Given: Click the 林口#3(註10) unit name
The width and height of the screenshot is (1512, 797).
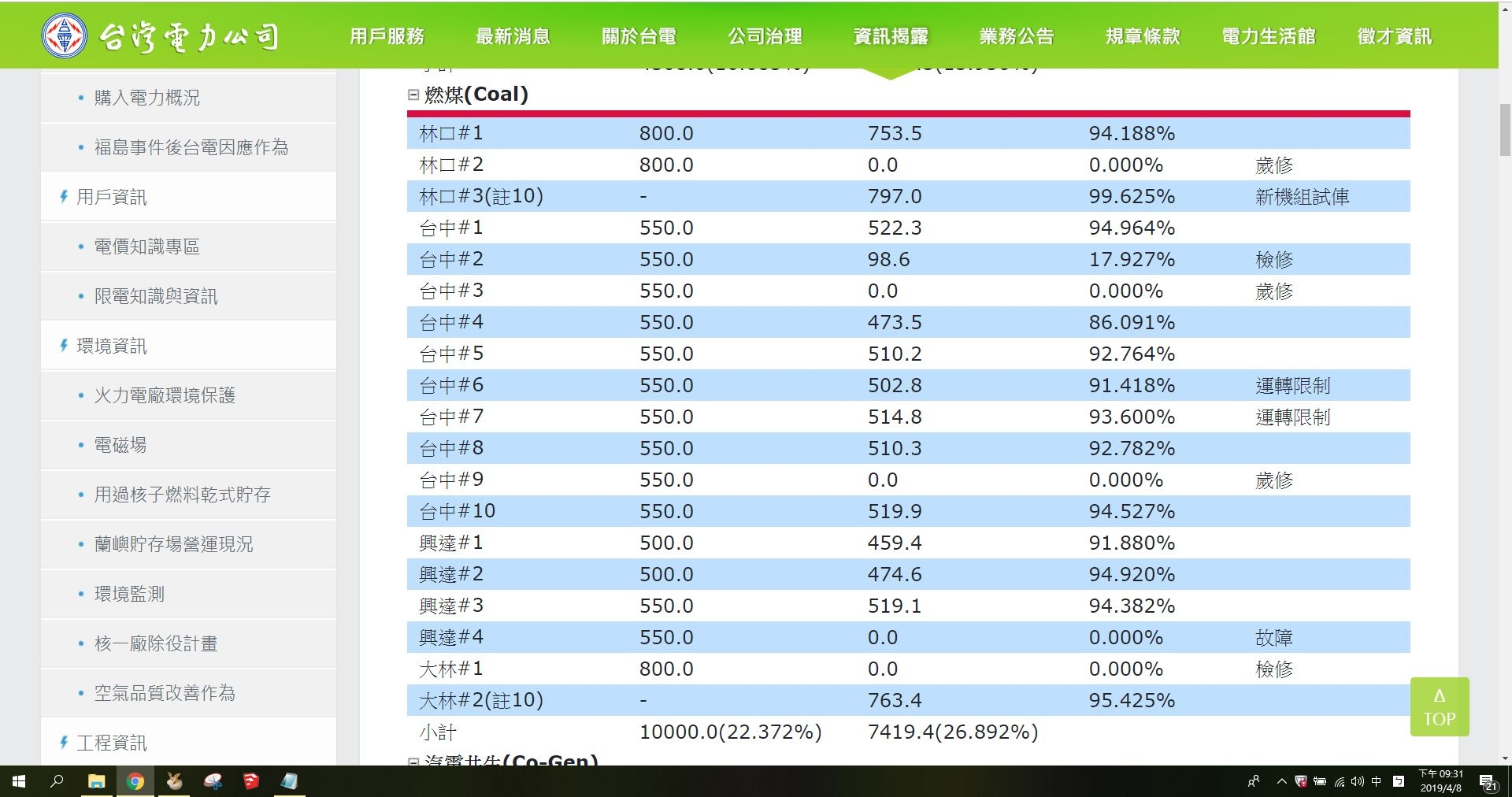Looking at the screenshot, I should 481,196.
